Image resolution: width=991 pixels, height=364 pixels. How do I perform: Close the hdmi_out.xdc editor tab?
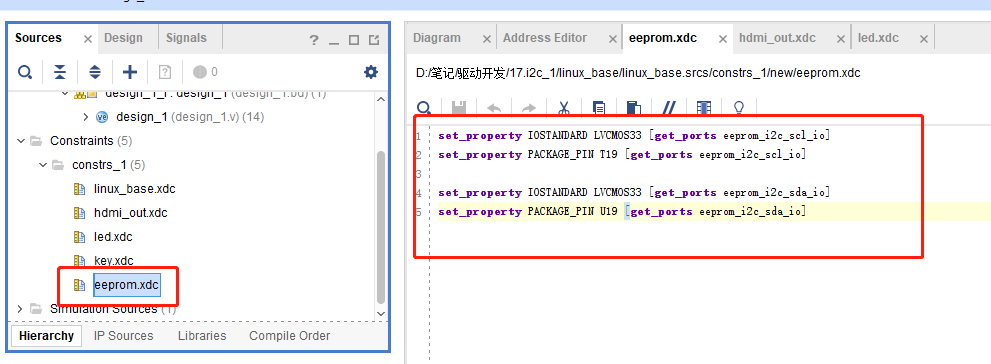click(841, 39)
